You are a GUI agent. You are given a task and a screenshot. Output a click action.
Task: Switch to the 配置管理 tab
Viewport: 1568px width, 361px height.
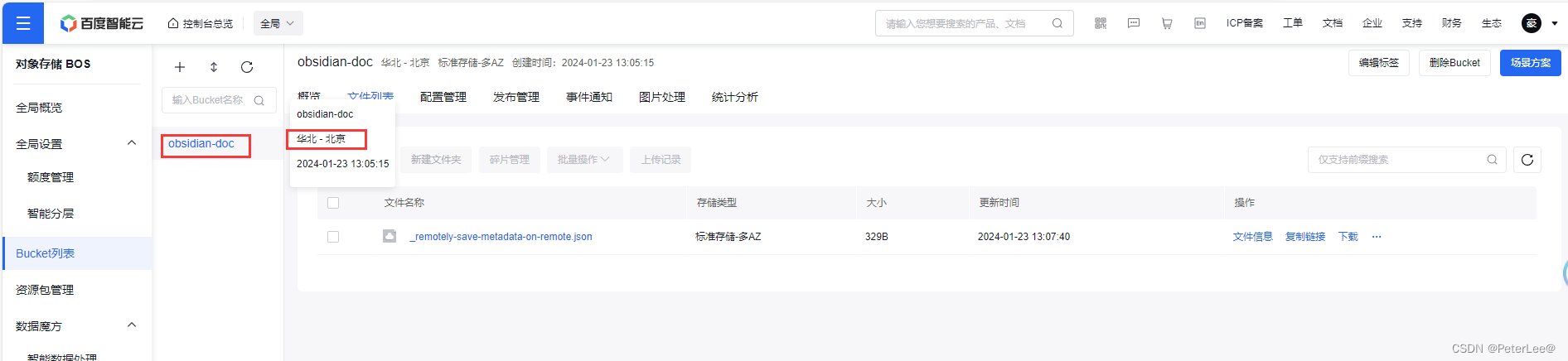tap(443, 97)
